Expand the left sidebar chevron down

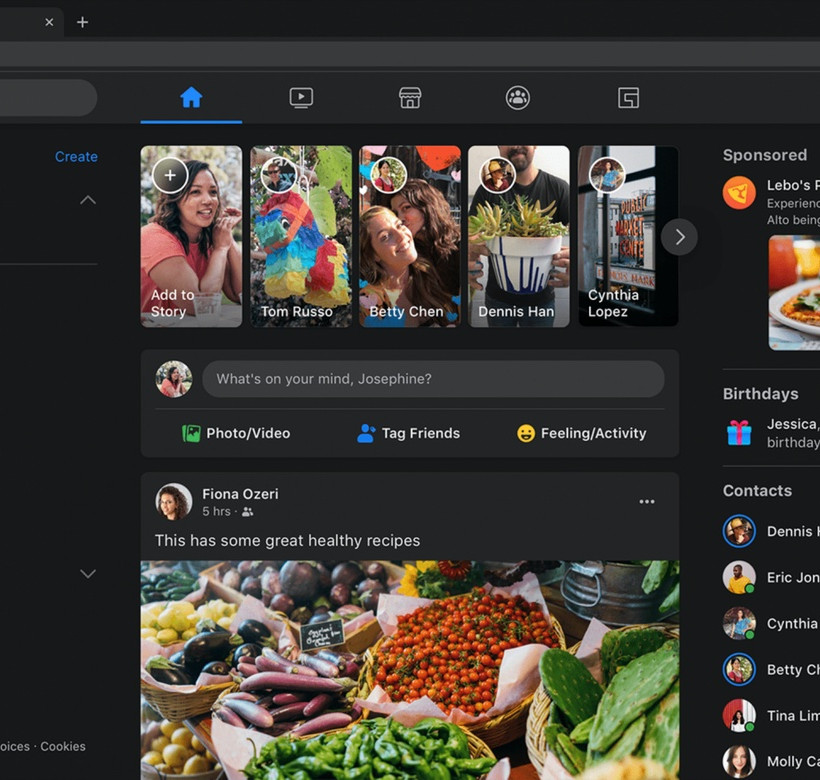tap(88, 574)
